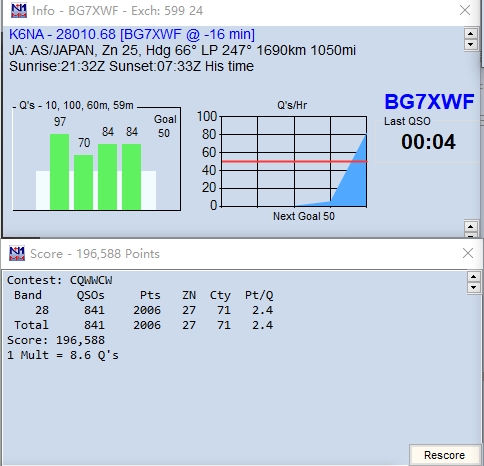484x466 pixels.
Task: Click the Goal 50 label
Action: (x=165, y=126)
